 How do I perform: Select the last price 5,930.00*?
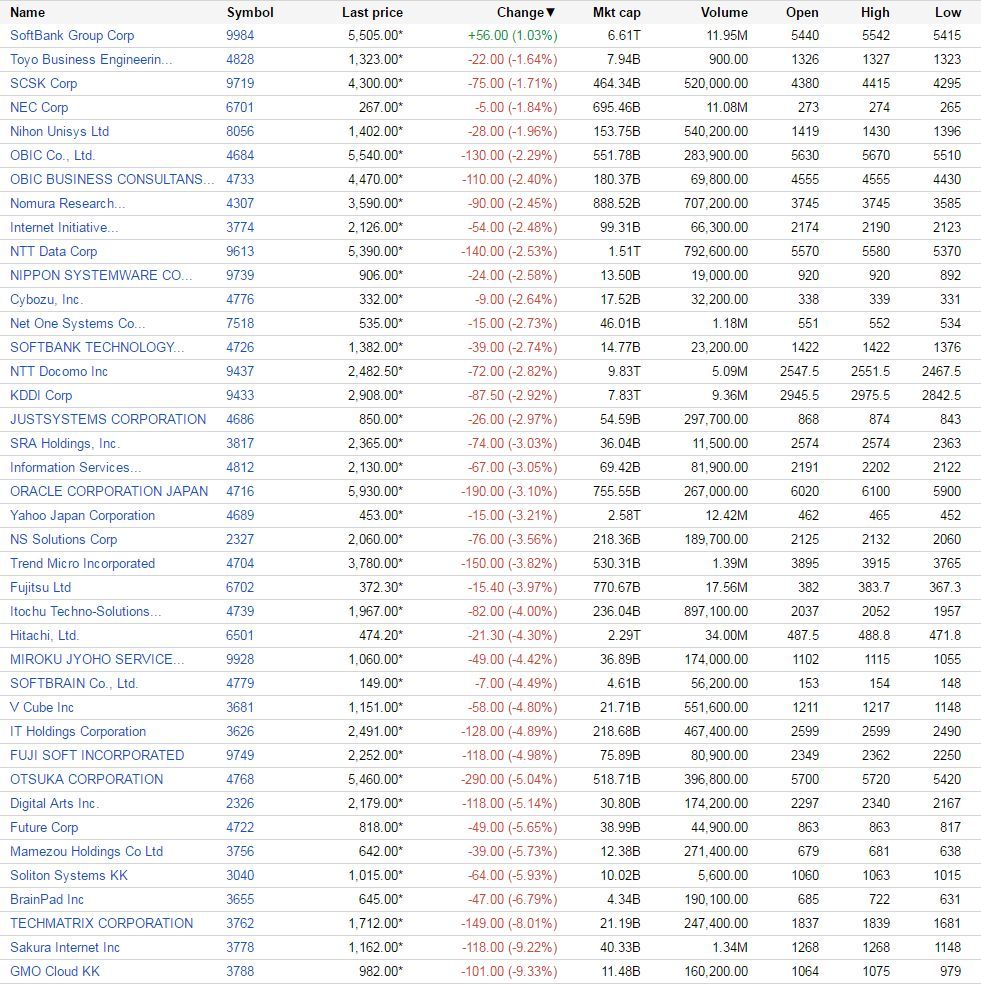pos(375,491)
